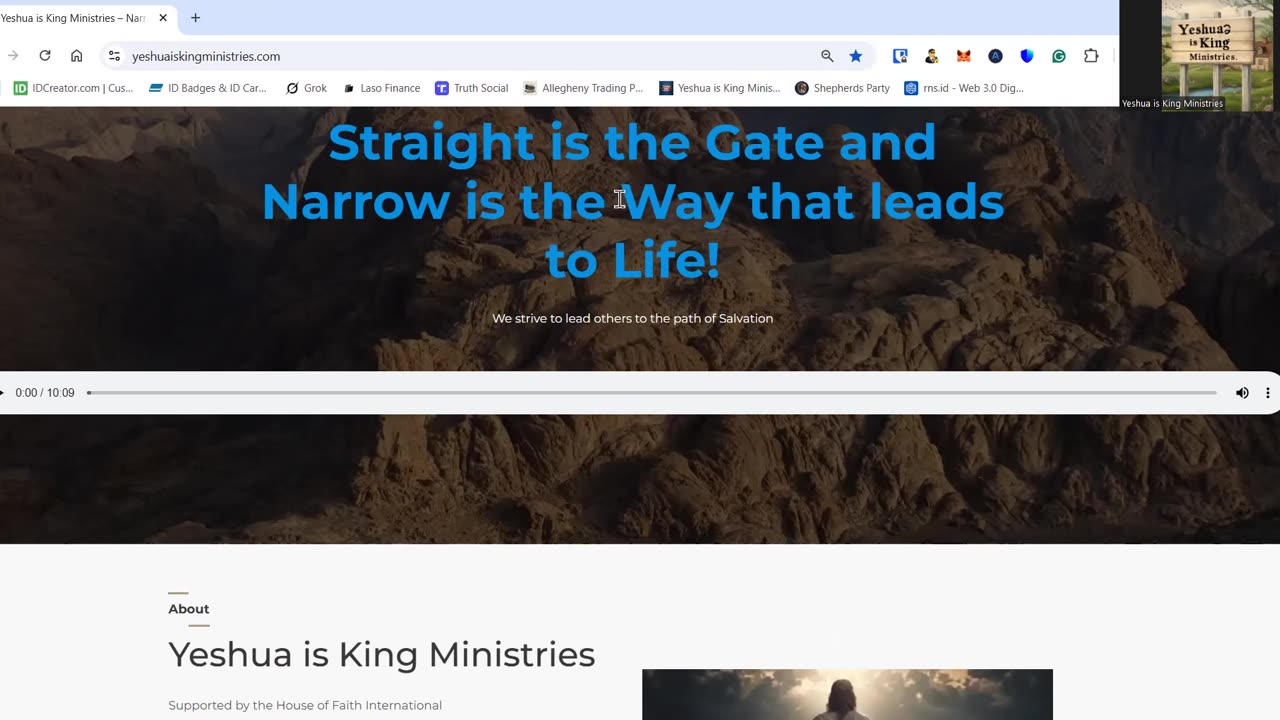Open the Extensions puzzle-piece menu
The height and width of the screenshot is (720, 1280).
1091,56
